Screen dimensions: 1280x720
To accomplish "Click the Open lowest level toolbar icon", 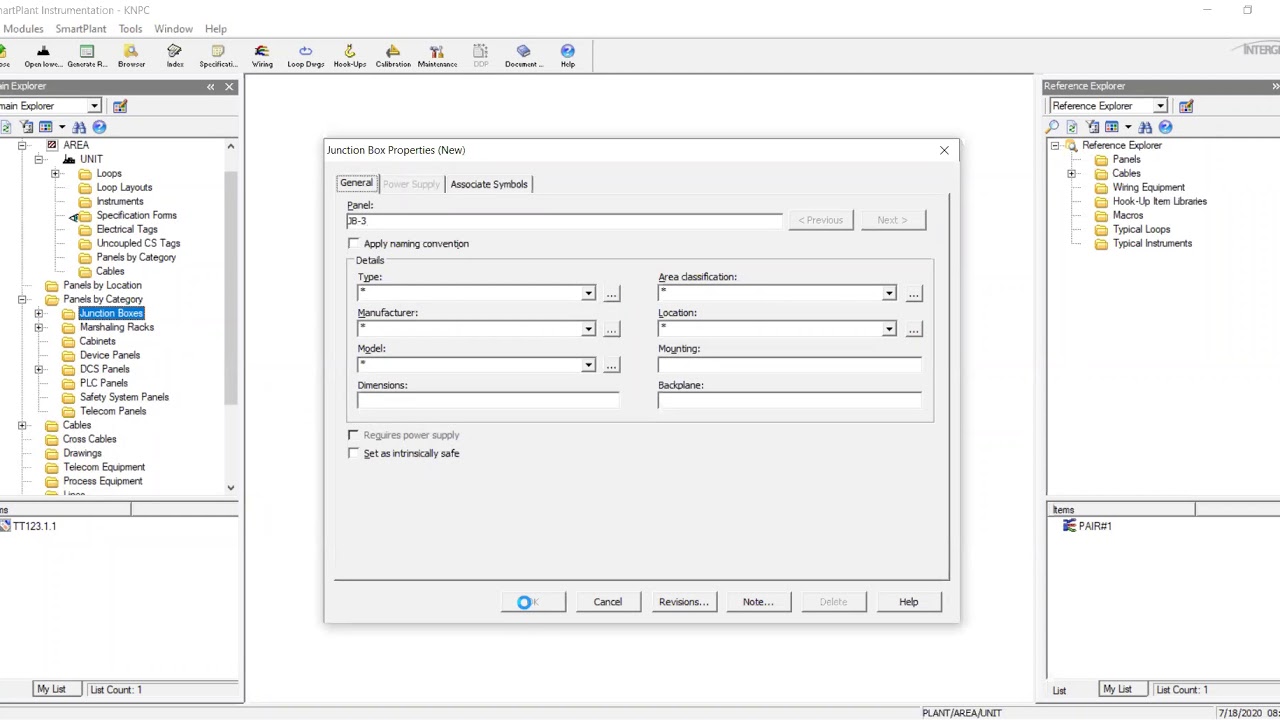I will [x=43, y=56].
